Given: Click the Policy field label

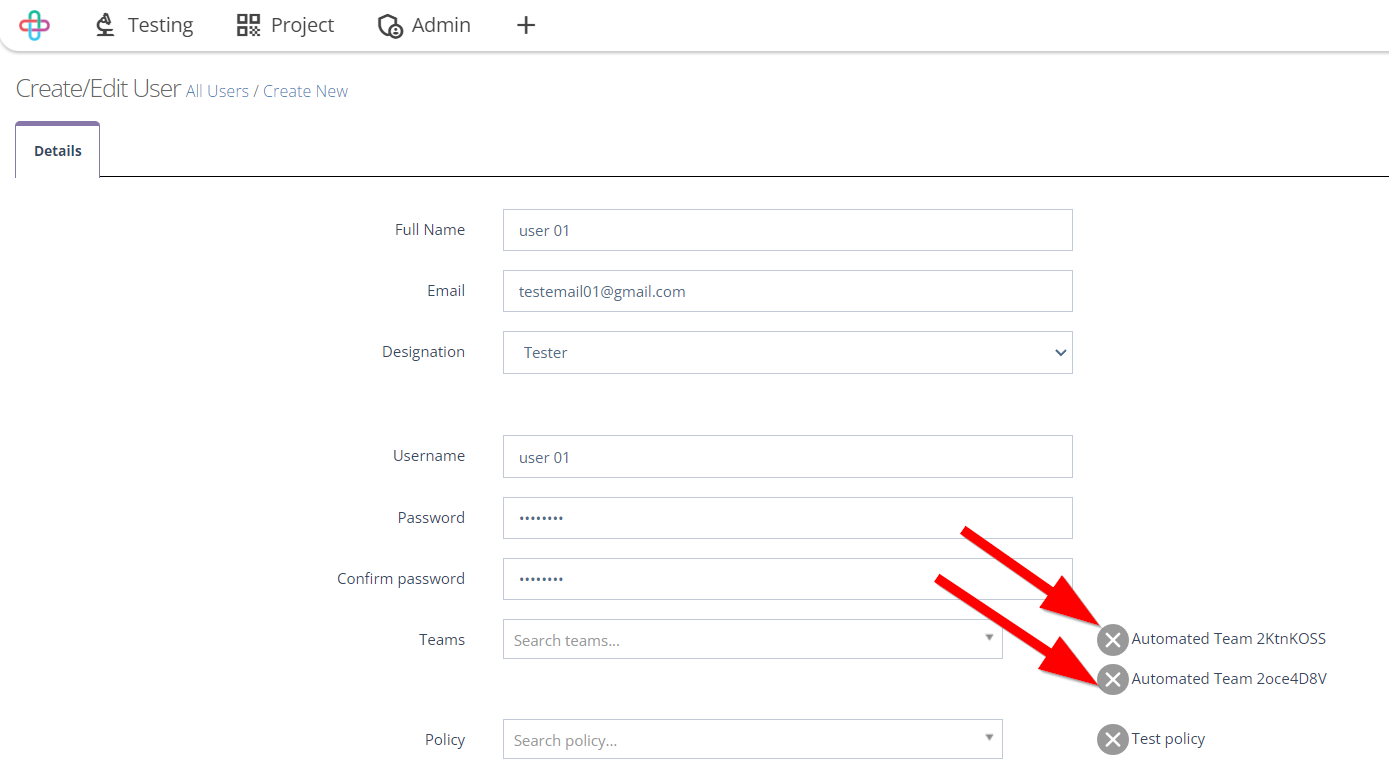Looking at the screenshot, I should coord(445,740).
